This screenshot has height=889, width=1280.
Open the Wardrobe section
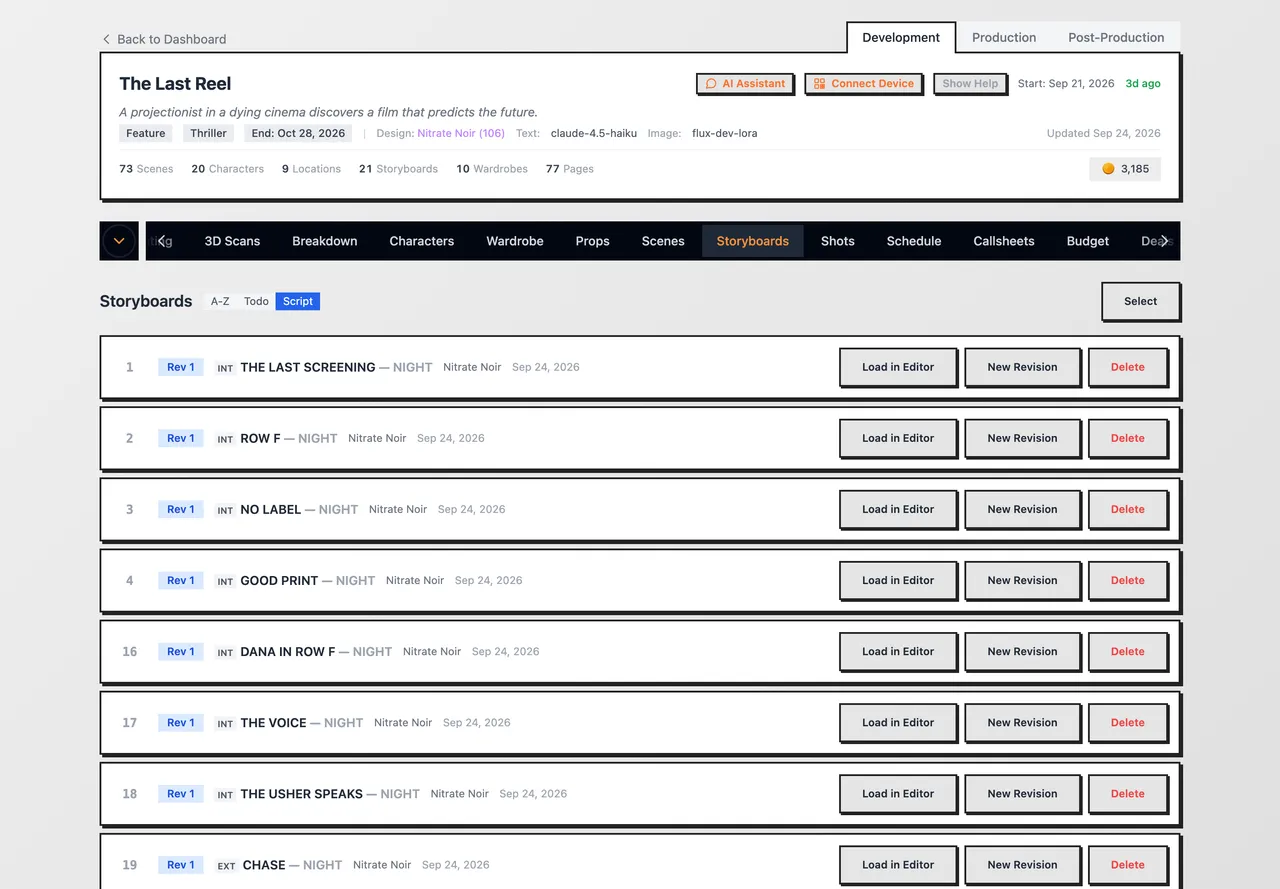[x=515, y=241]
